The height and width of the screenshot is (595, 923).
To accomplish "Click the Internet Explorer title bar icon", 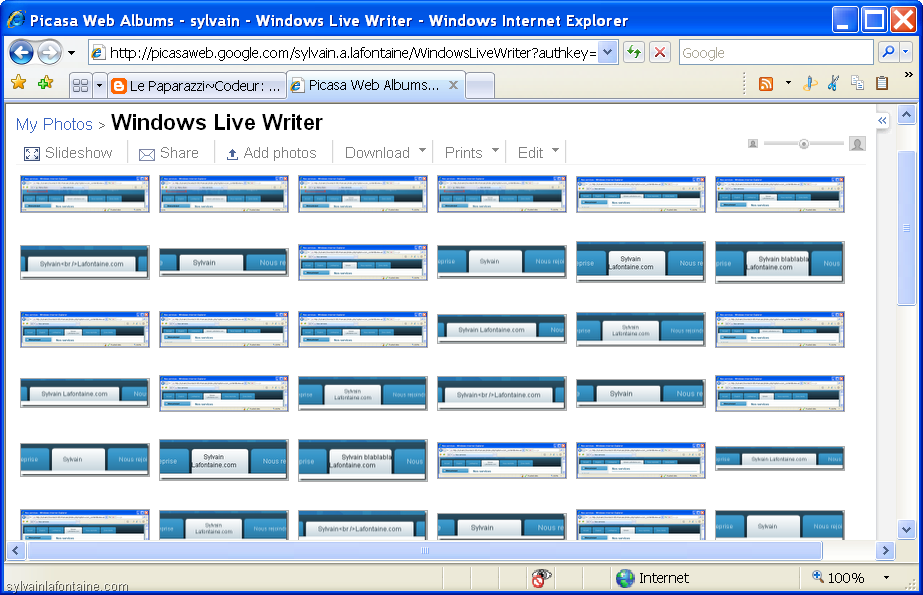I will point(16,20).
